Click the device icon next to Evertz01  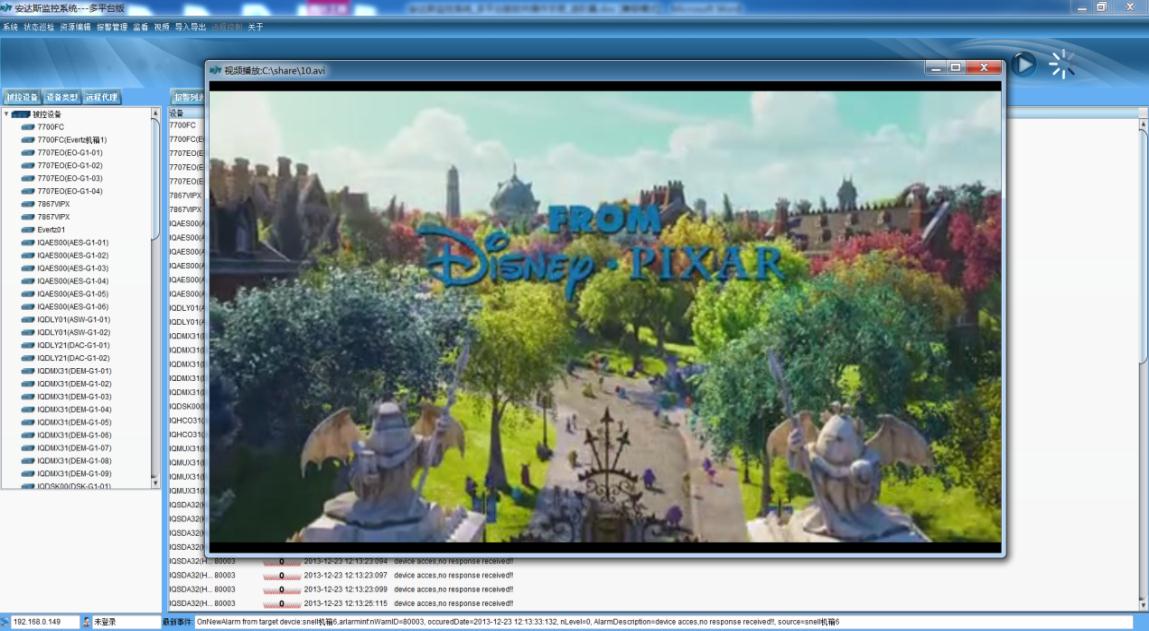28,229
